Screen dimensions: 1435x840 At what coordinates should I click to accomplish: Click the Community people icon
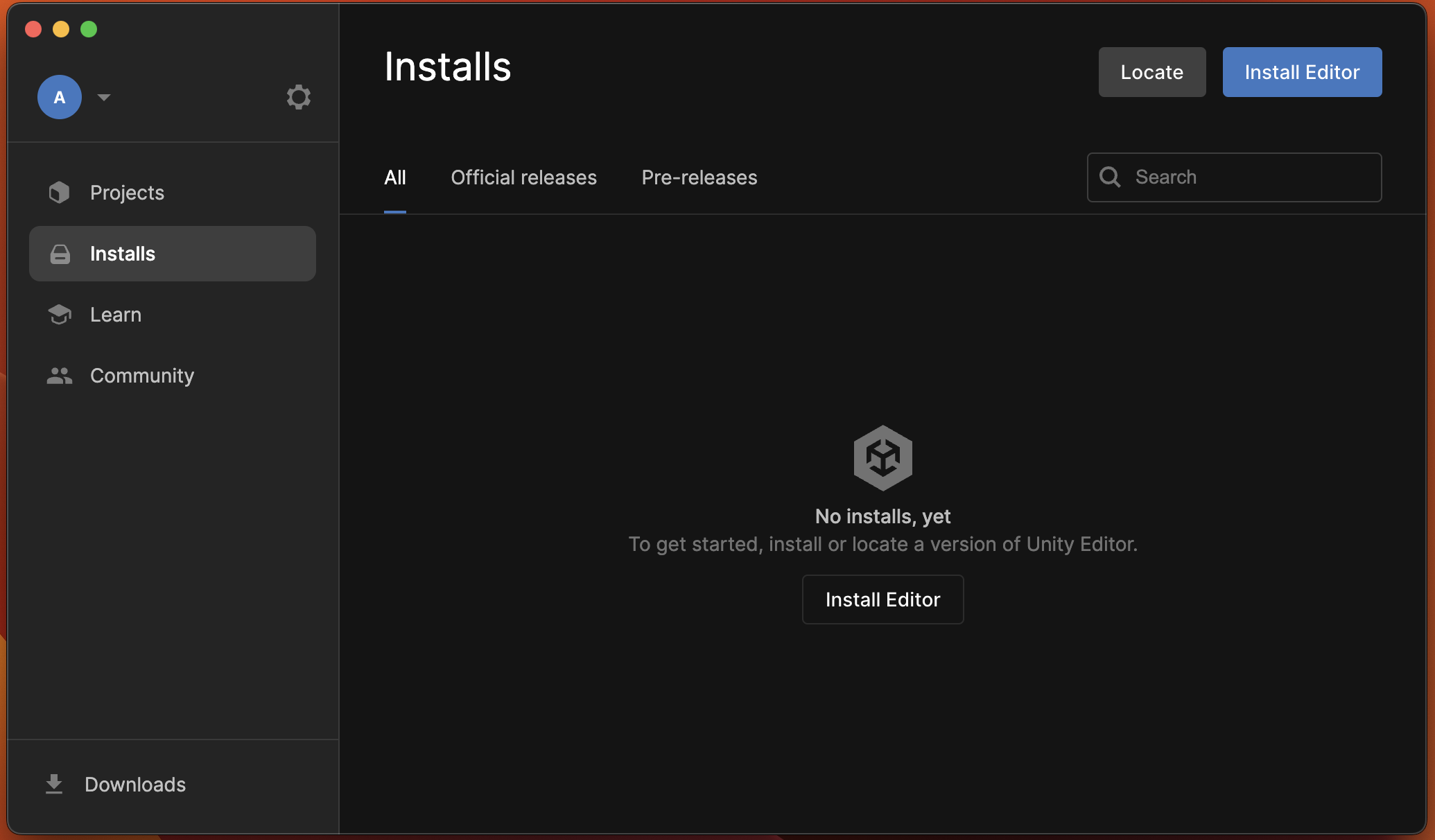coord(60,376)
